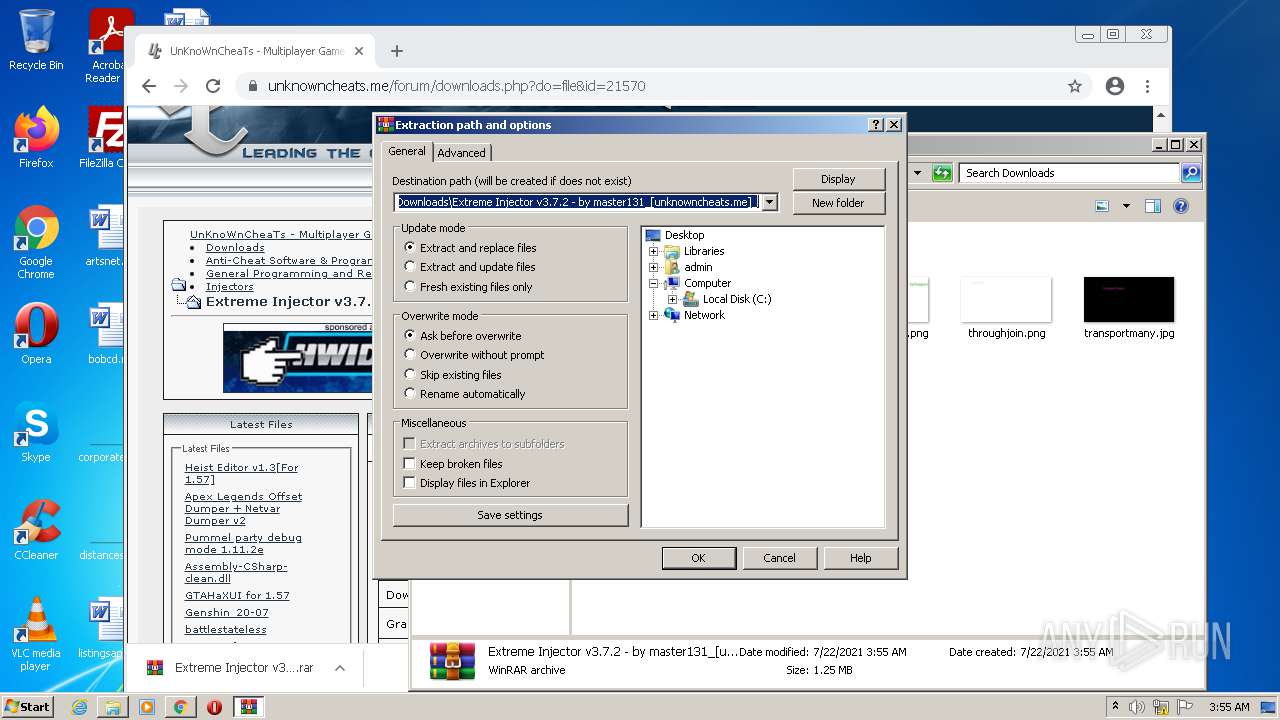1280x720 pixels.
Task: Switch to the Advanced tab
Action: tap(461, 153)
